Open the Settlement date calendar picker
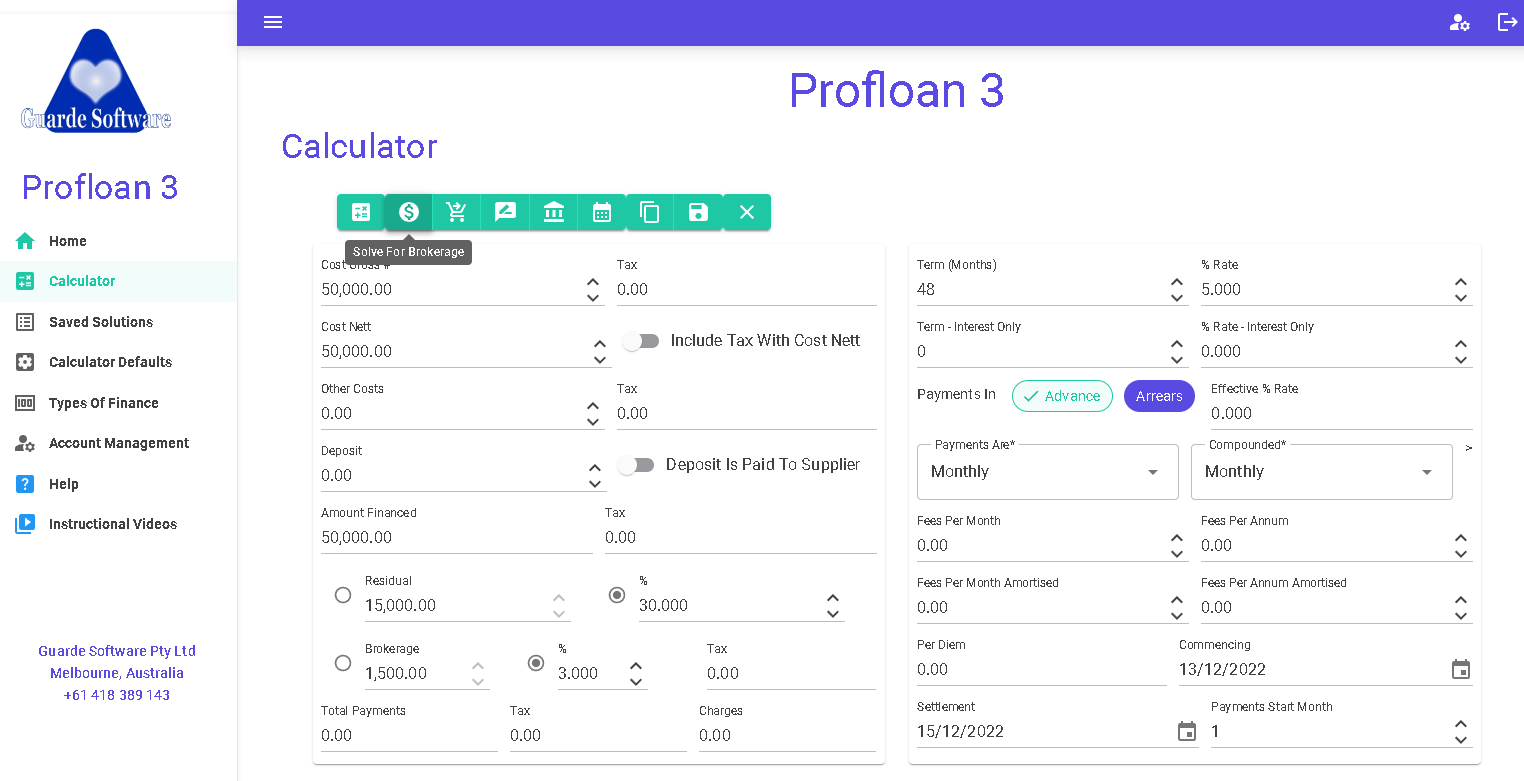 coord(1187,732)
